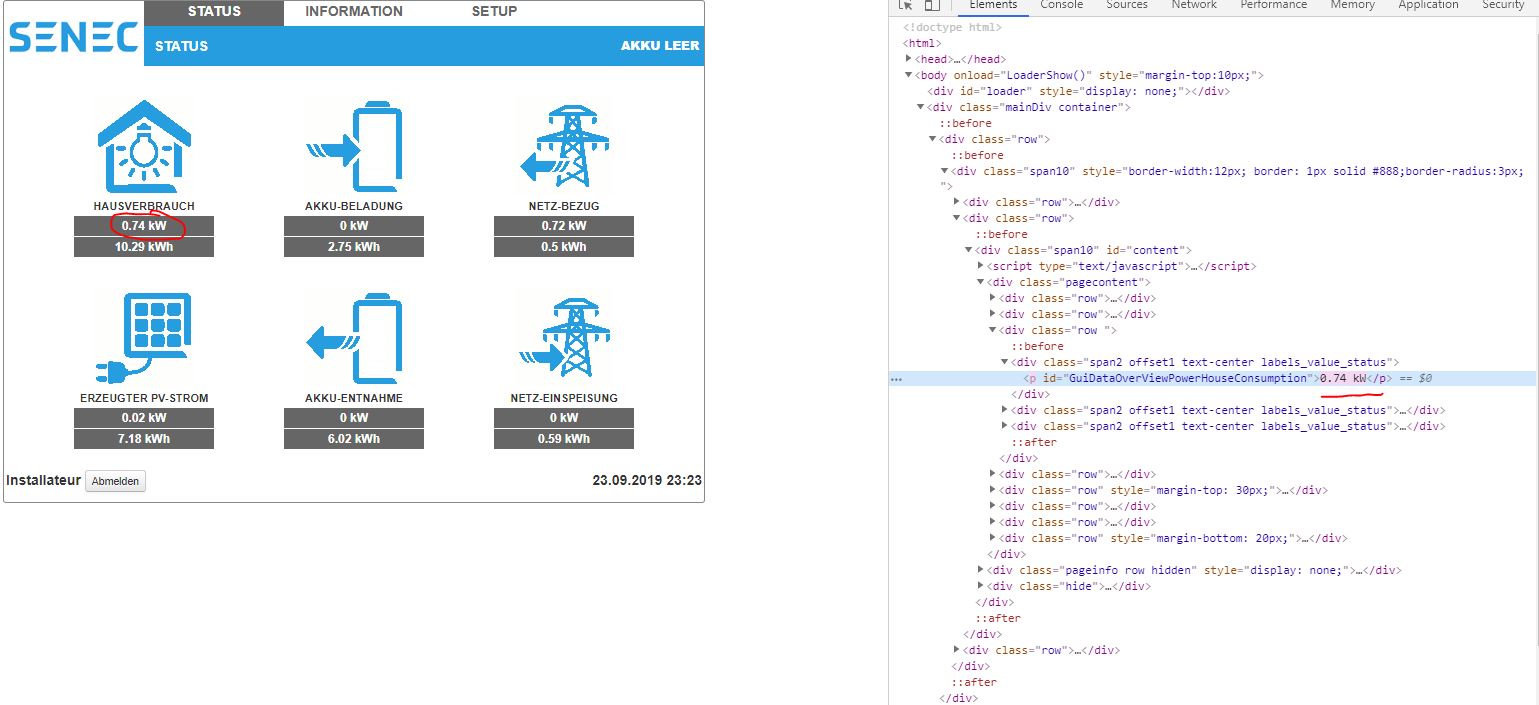This screenshot has width=1539, height=705.
Task: Click the house consumption Hausverbrauch icon
Action: [144, 146]
